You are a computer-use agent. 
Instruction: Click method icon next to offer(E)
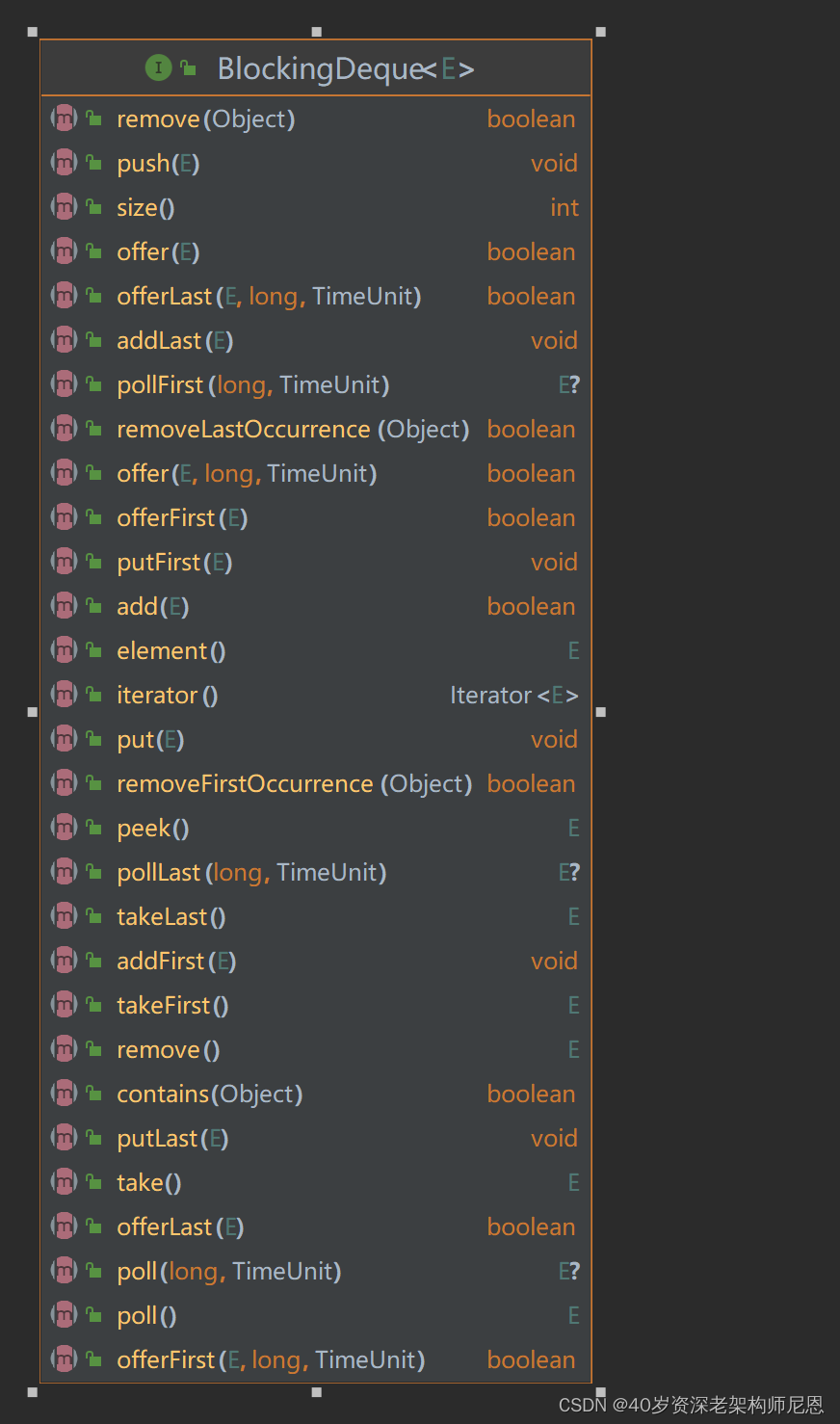tap(64, 251)
